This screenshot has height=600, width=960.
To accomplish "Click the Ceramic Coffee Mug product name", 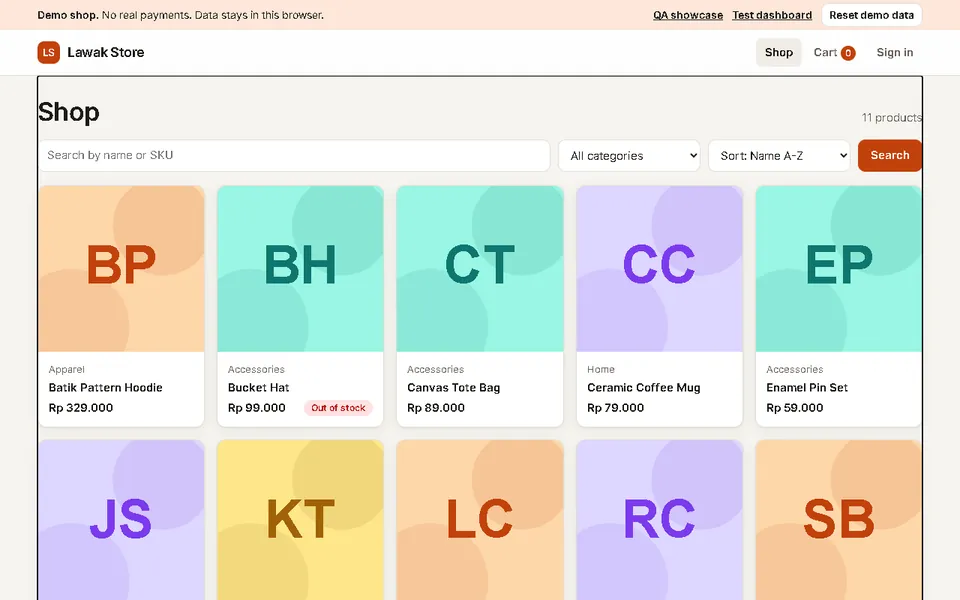I will 643,388.
